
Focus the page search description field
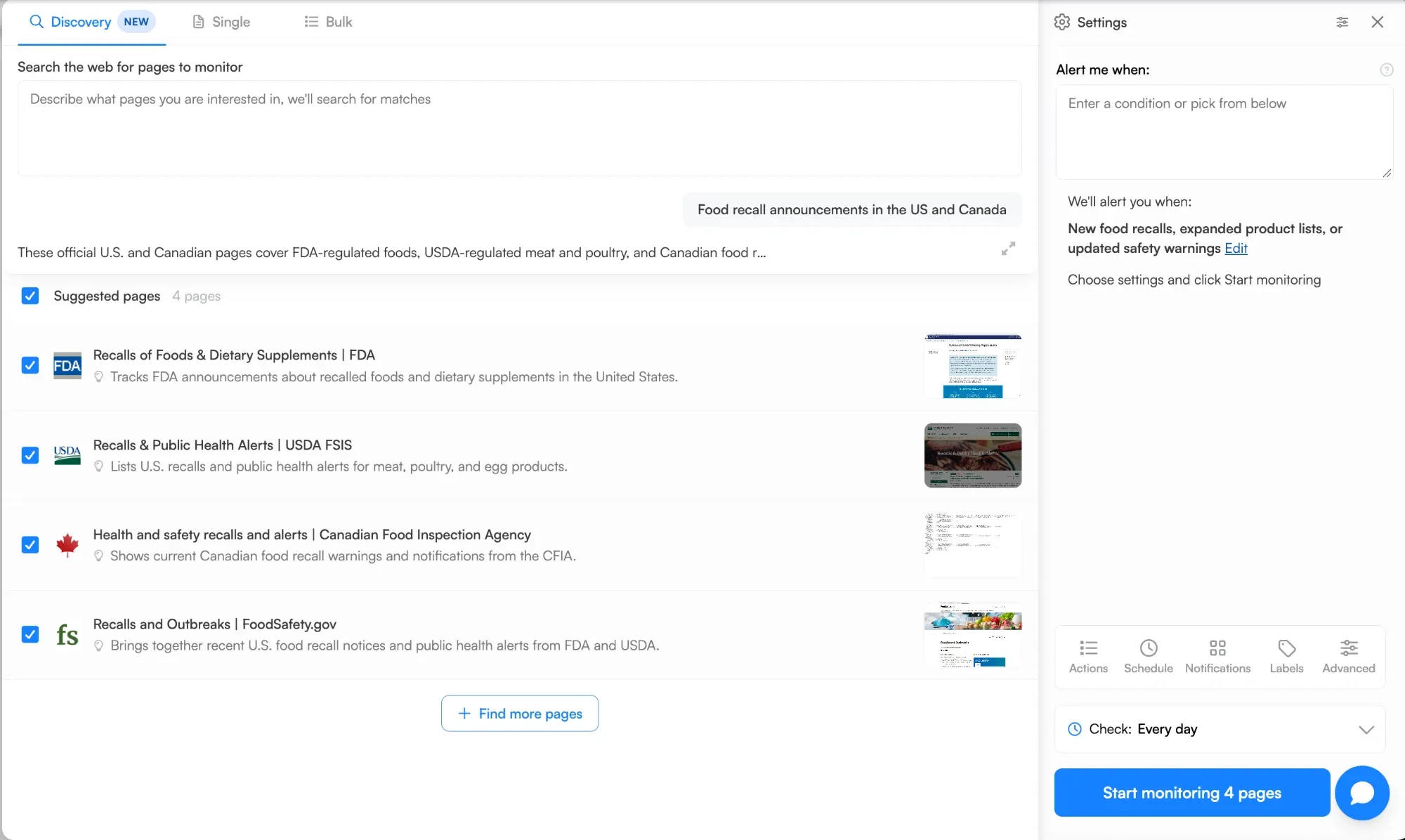[520, 128]
